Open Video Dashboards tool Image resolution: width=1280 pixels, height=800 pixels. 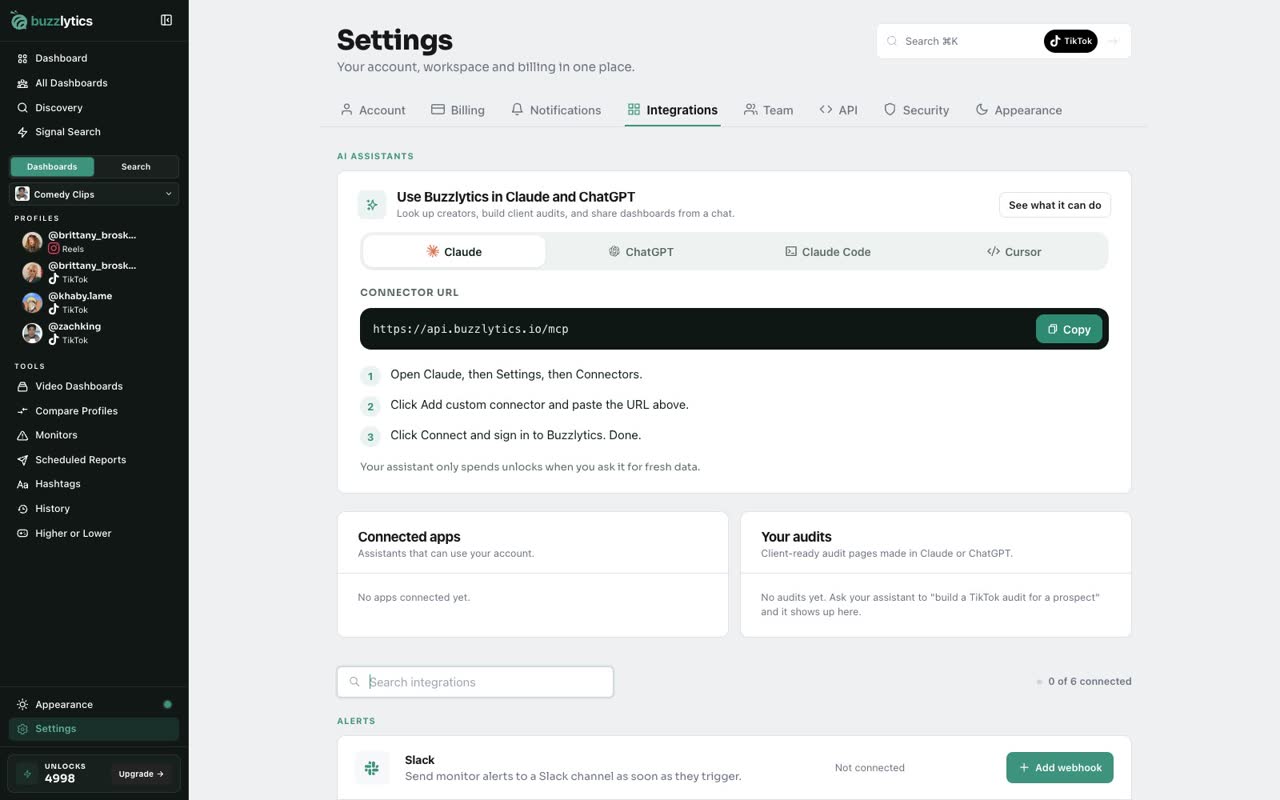[94, 386]
